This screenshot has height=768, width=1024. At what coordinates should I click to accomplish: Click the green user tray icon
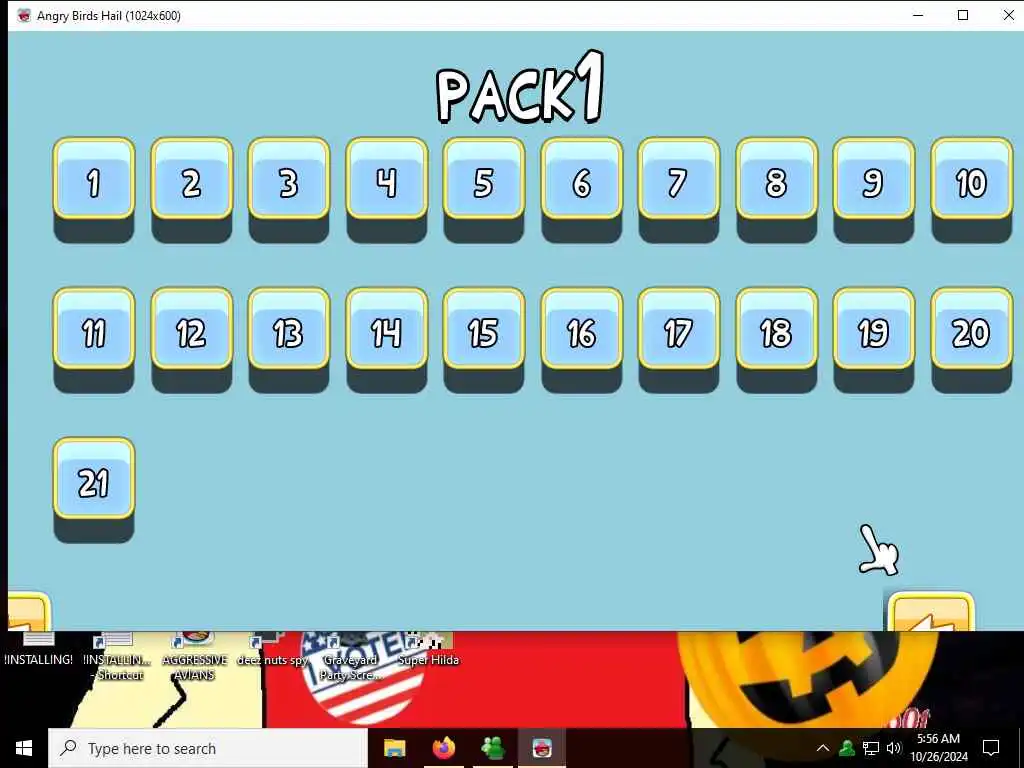(848, 748)
